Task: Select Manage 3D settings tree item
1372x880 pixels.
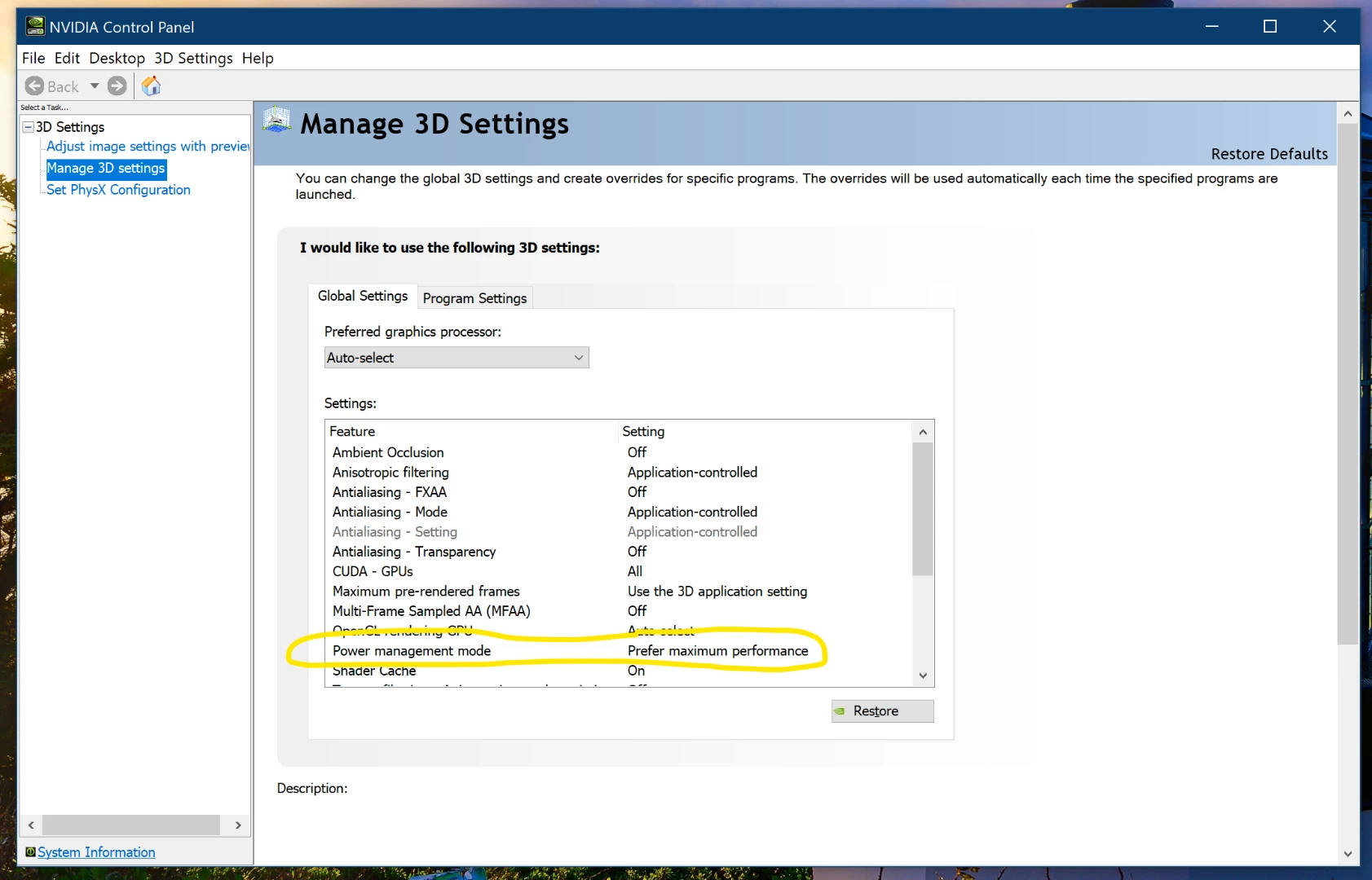Action: (x=106, y=168)
